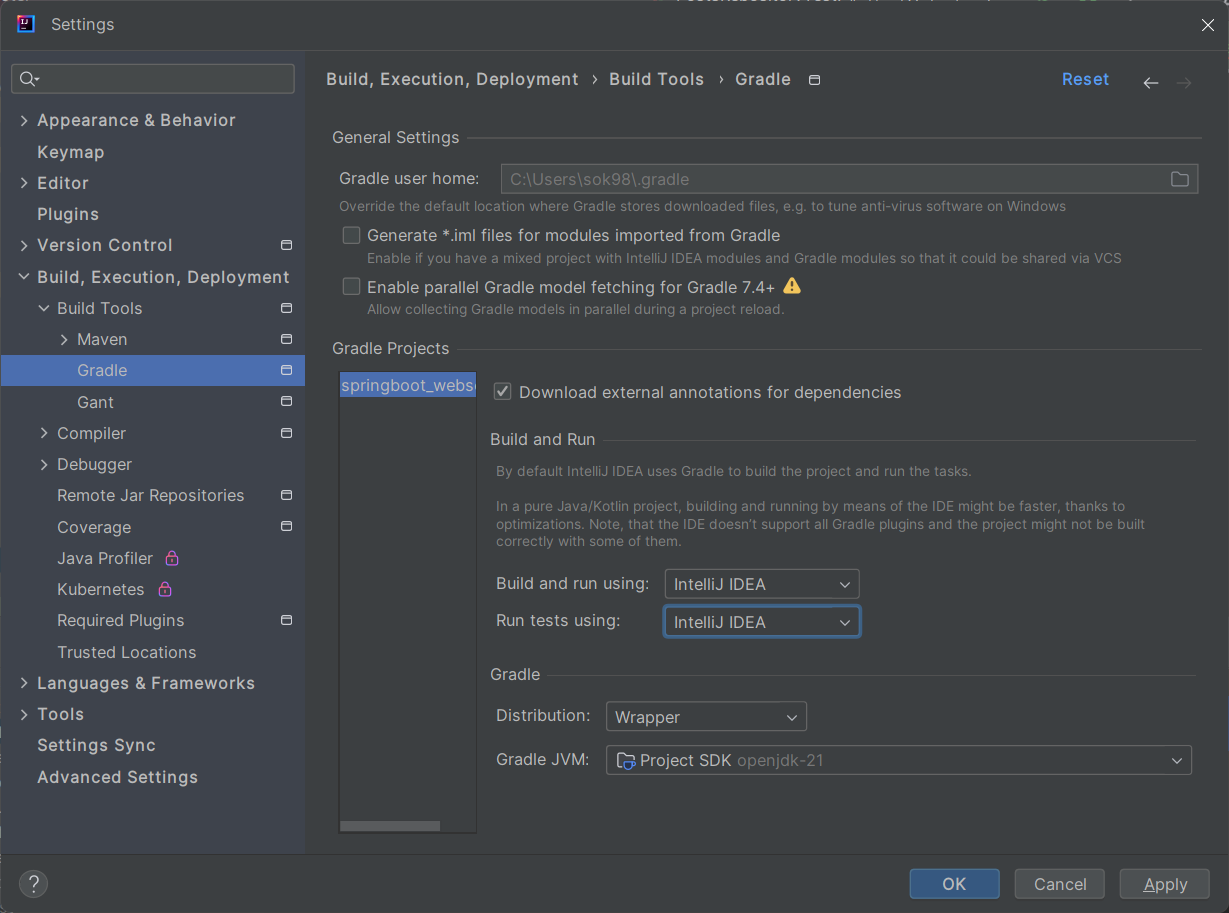Click lock icon next to Kubernetes
The image size is (1229, 913).
[165, 589]
